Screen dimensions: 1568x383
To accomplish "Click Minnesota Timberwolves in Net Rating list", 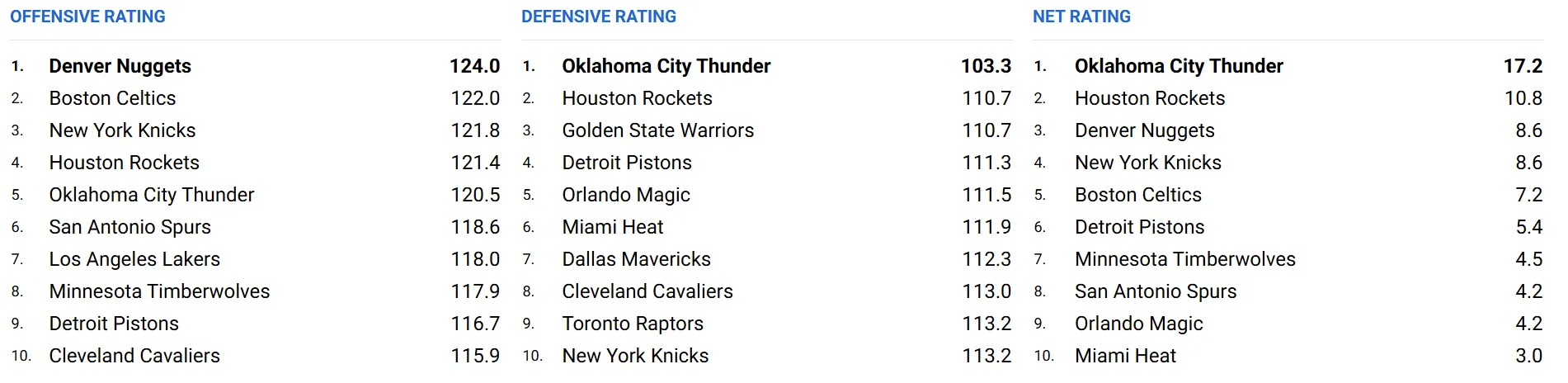I will 1185,259.
